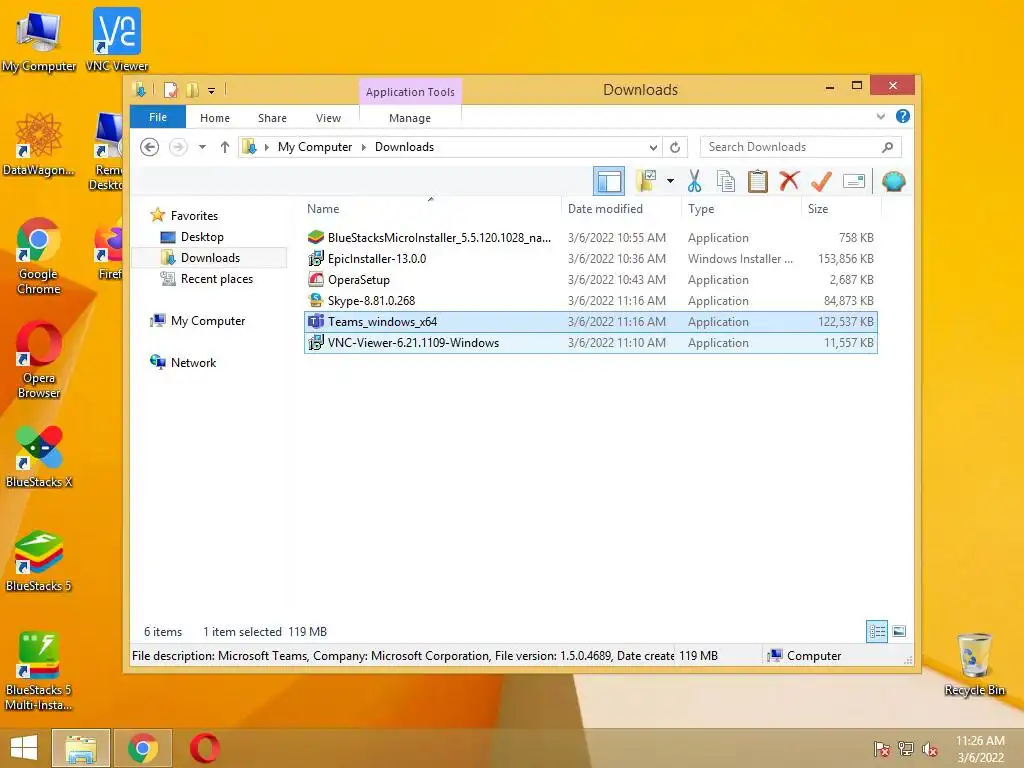
Task: Toggle the navigation pane layout button
Action: coord(609,181)
